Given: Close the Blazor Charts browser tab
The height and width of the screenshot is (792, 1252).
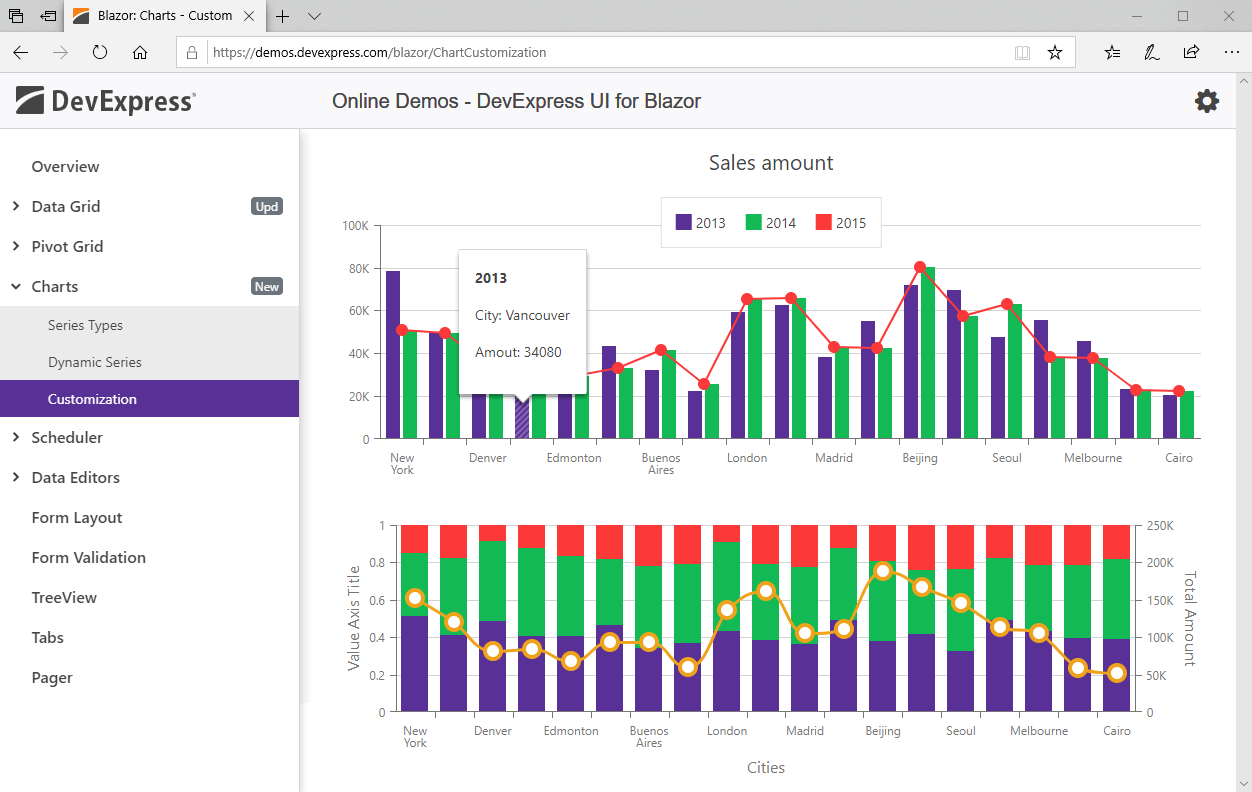Looking at the screenshot, I should click(249, 16).
